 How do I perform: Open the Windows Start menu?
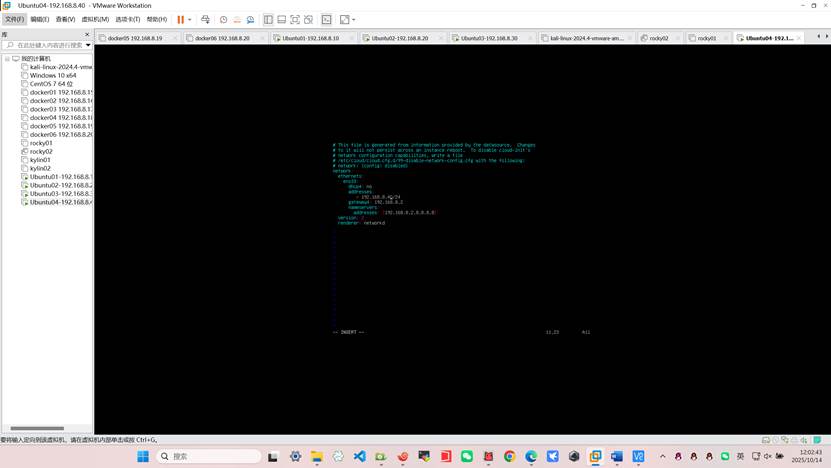(143, 456)
